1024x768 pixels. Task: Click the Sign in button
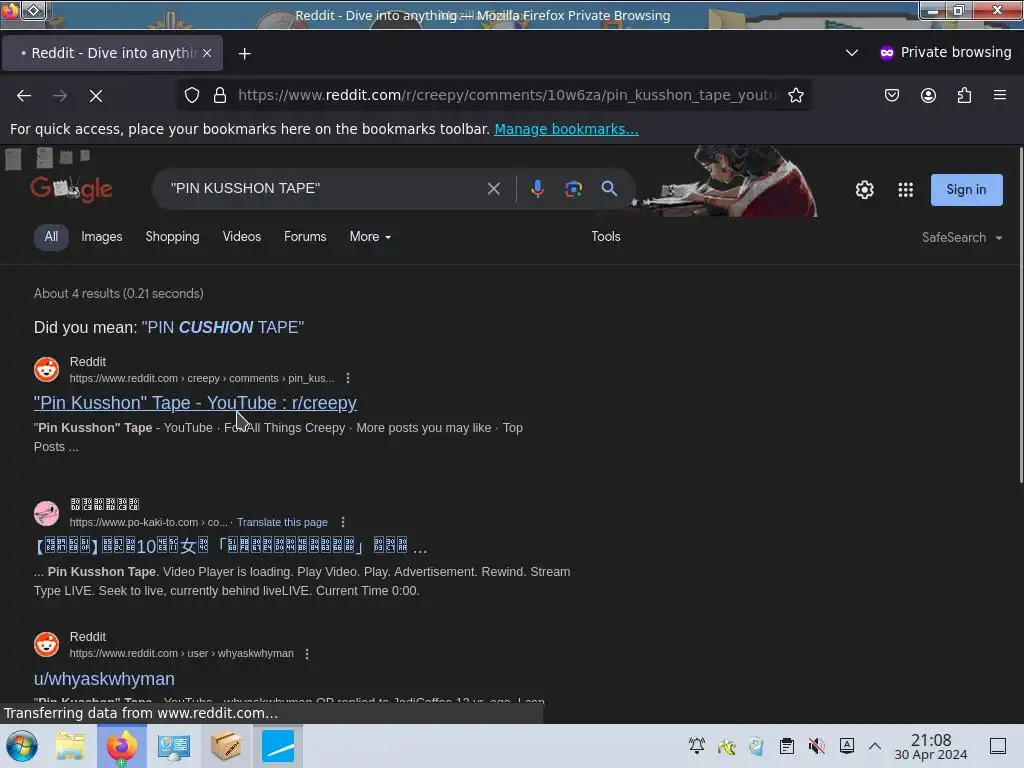pos(967,190)
